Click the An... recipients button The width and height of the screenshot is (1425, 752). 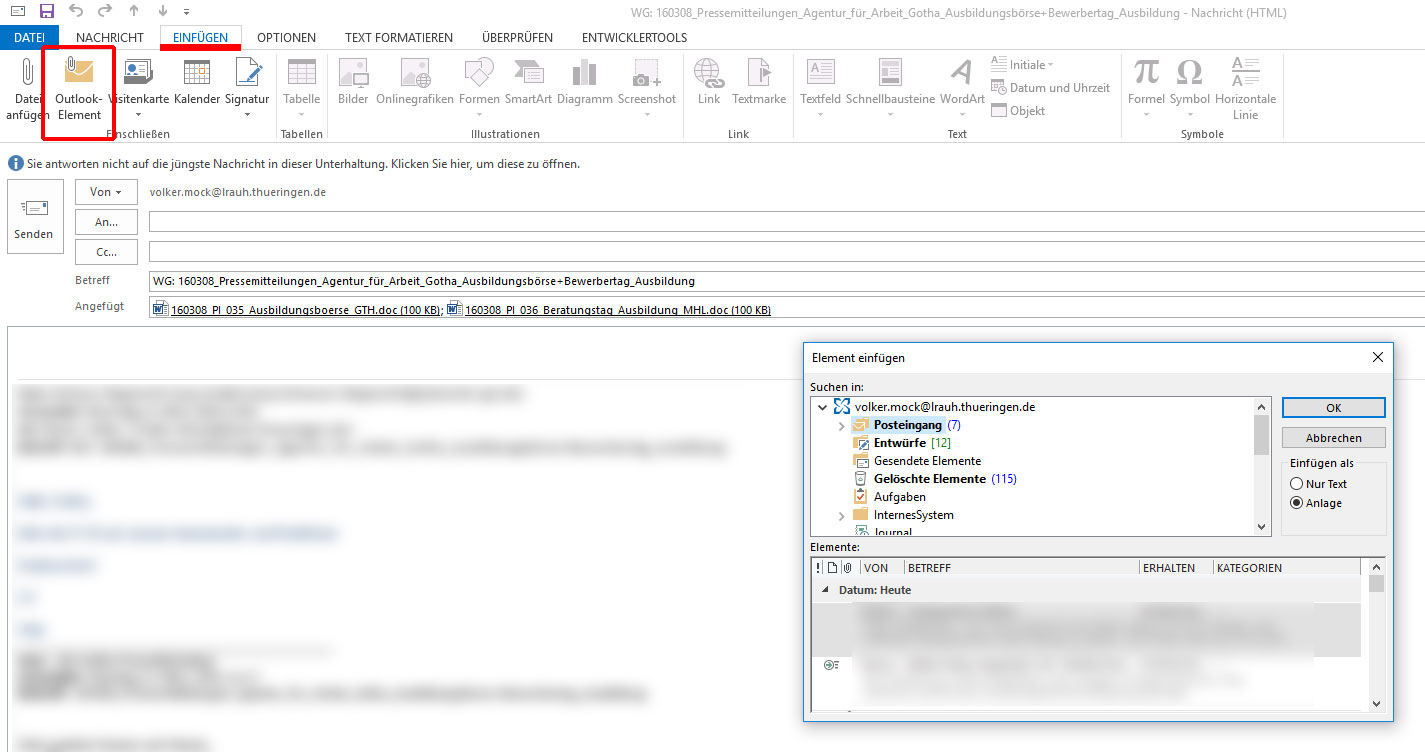tap(106, 222)
